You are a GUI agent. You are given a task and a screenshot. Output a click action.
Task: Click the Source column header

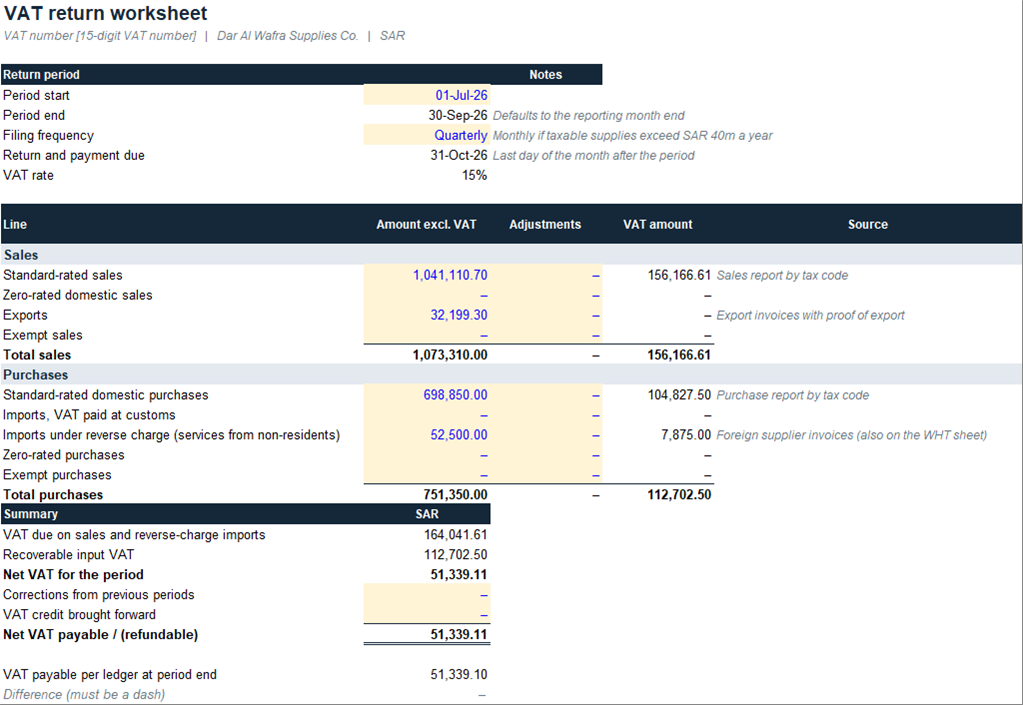click(x=868, y=224)
